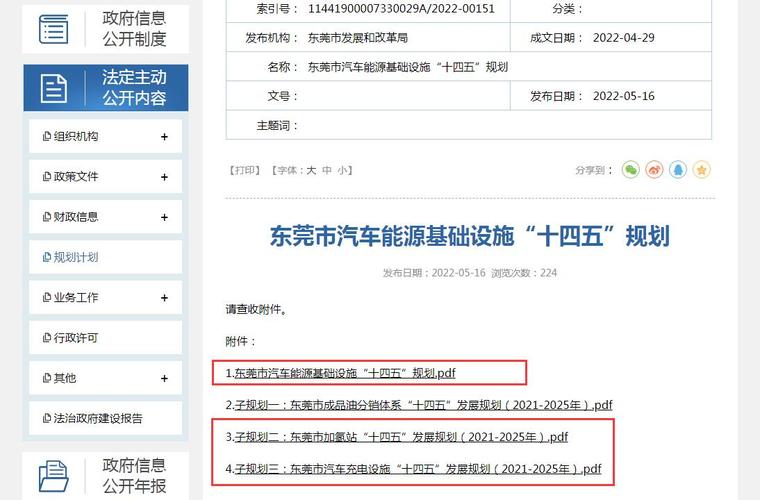Click the 分享到 label
The height and width of the screenshot is (500, 760).
pyautogui.click(x=594, y=171)
